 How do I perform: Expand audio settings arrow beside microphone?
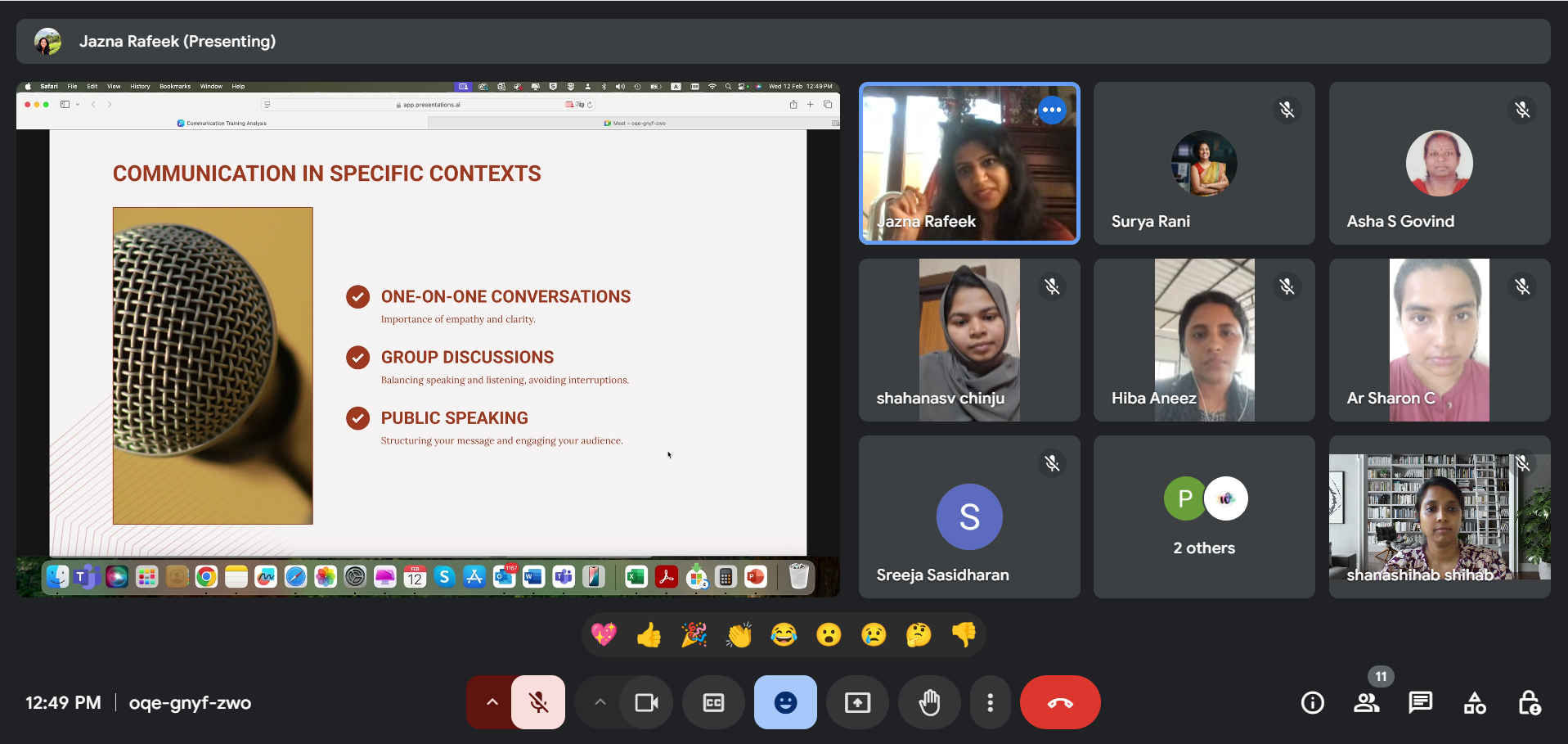[x=492, y=702]
